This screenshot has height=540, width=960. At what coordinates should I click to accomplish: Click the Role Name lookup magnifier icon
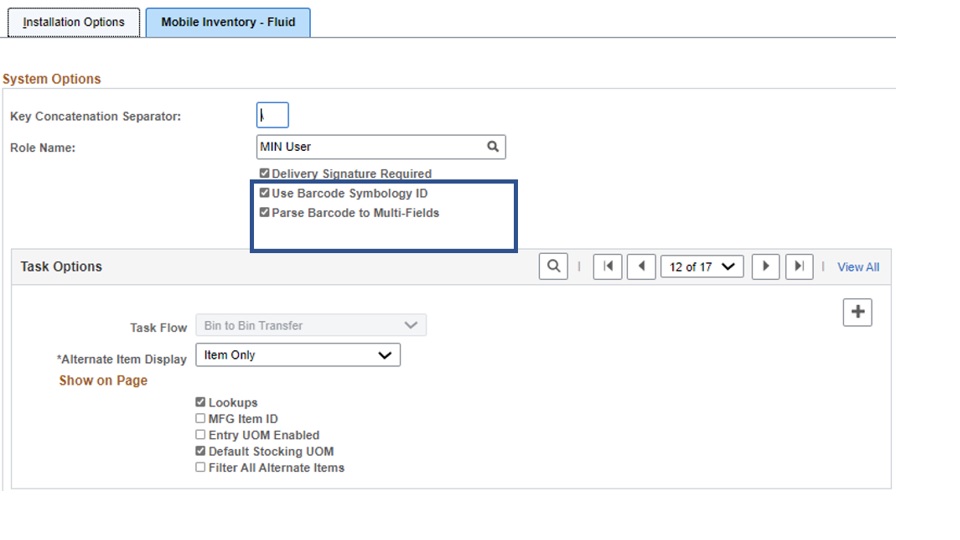492,147
